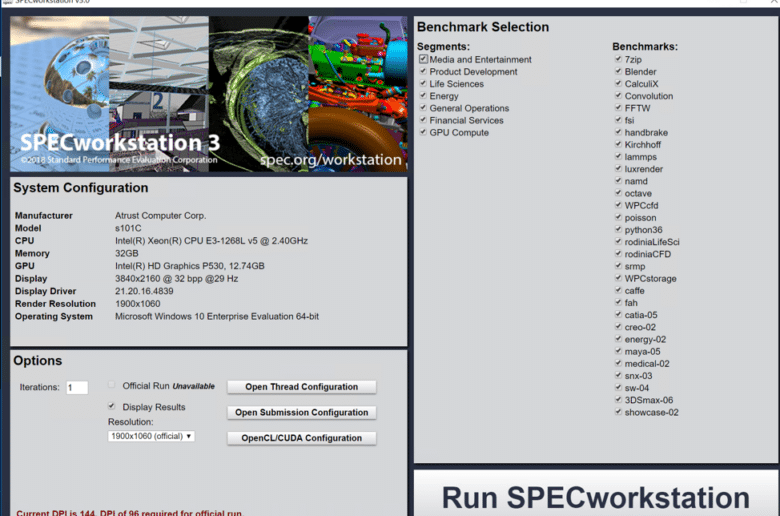
Task: Open the OpenCL/CUDA Configuration dialog
Action: tap(301, 438)
